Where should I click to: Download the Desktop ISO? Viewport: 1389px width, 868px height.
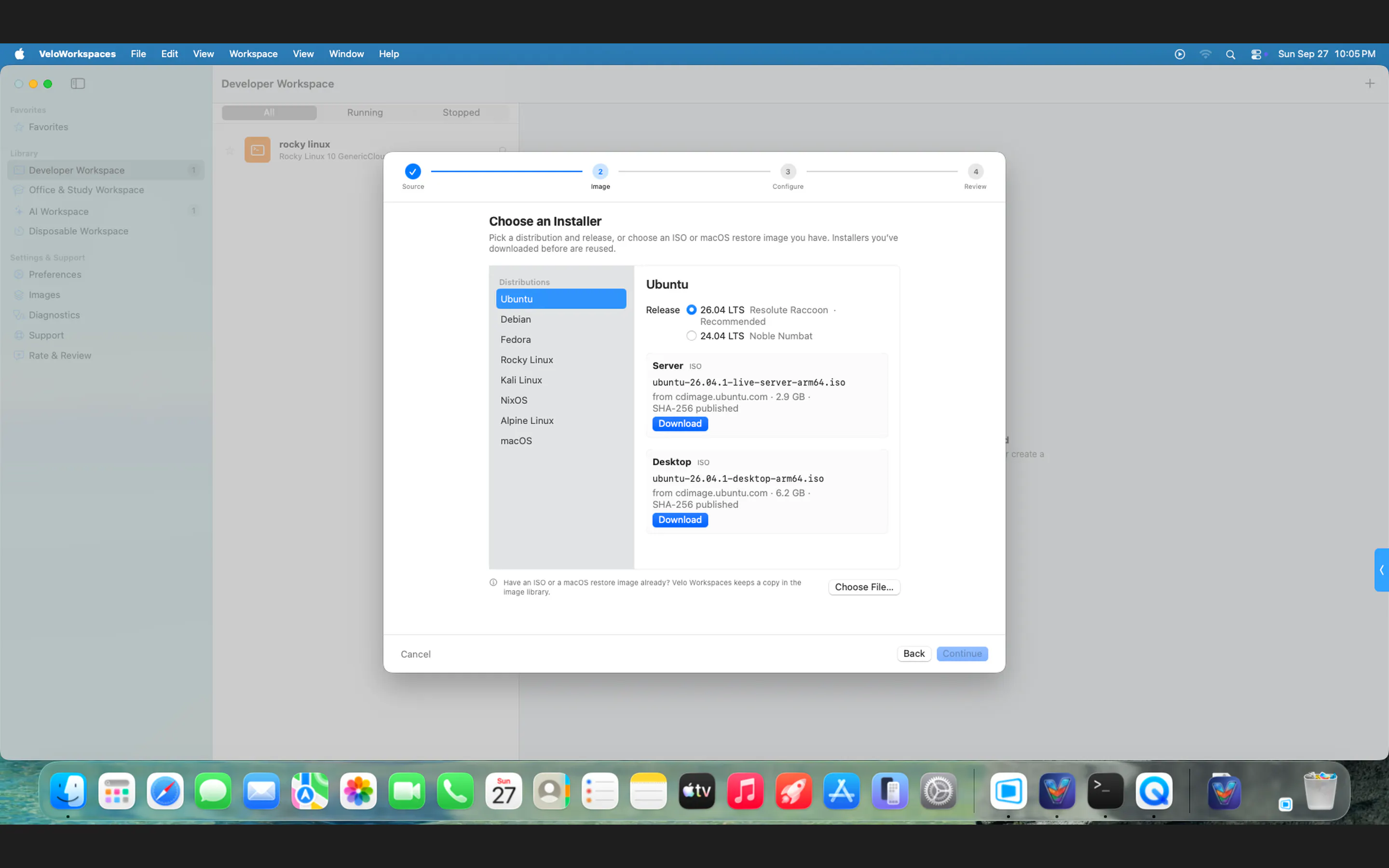point(680,519)
